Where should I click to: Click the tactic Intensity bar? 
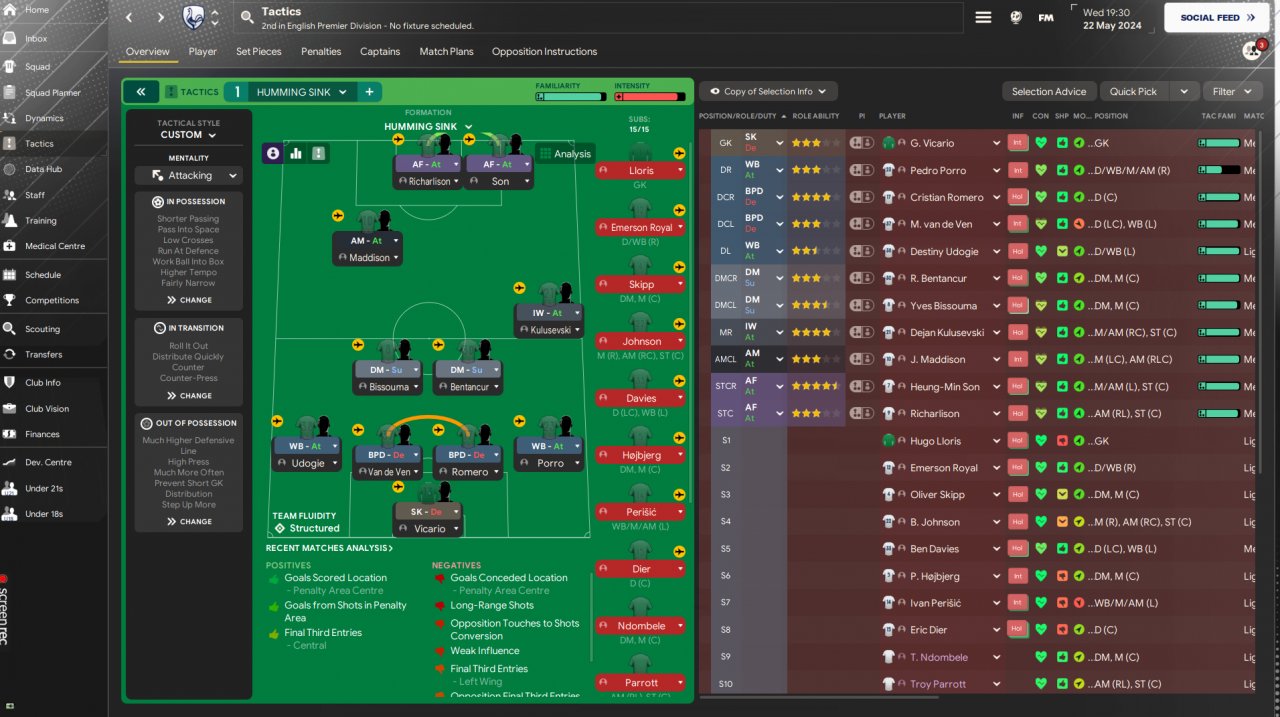point(650,97)
